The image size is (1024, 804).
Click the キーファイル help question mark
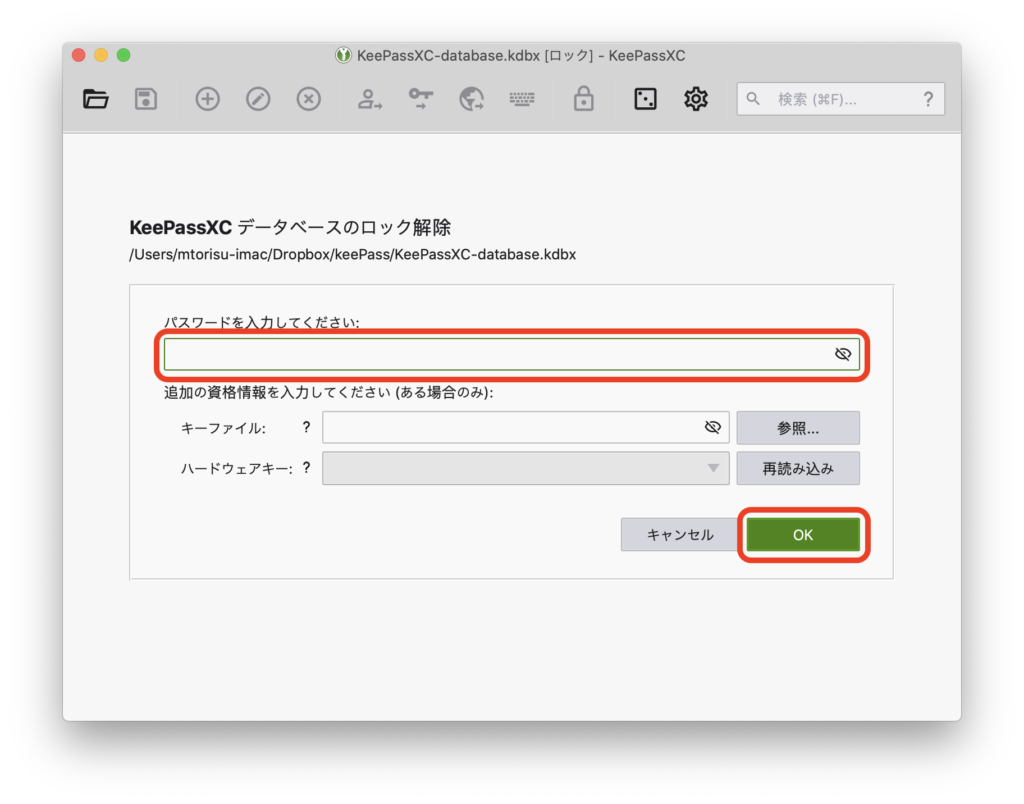pyautogui.click(x=306, y=427)
